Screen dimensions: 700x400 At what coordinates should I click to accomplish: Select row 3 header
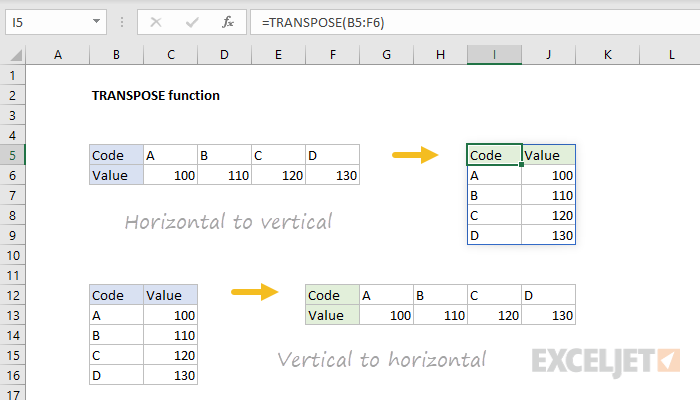coord(12,116)
